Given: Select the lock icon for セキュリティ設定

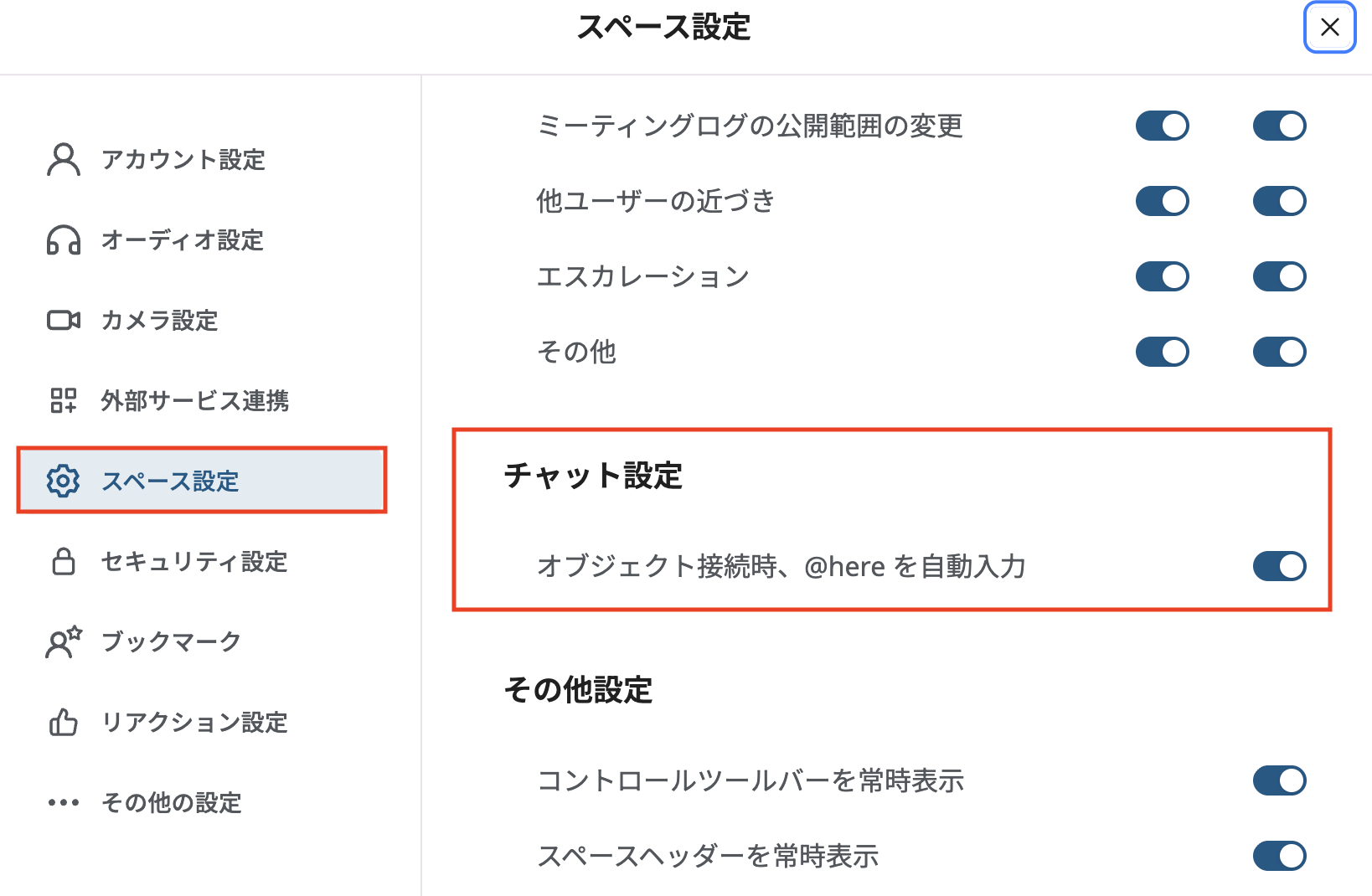Looking at the screenshot, I should (x=61, y=562).
